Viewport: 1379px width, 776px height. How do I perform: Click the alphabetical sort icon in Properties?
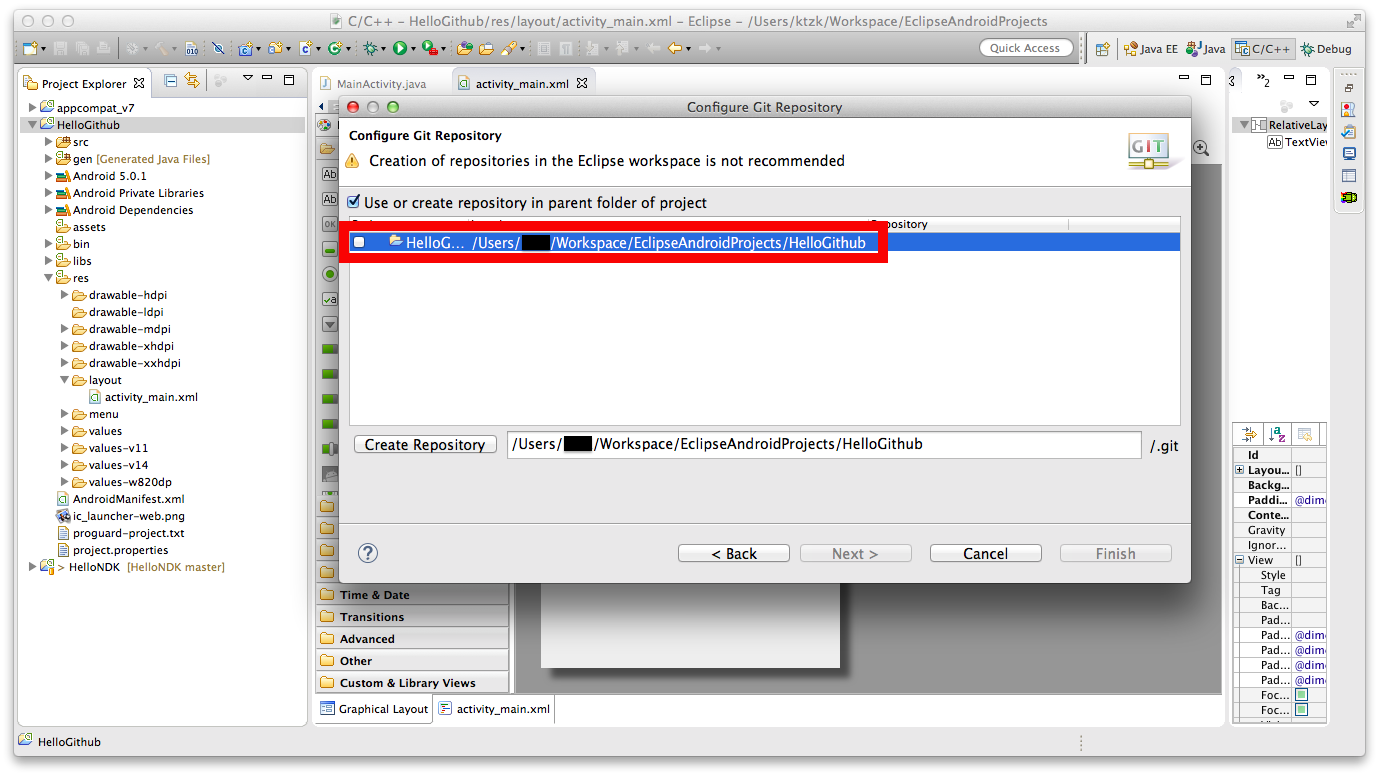point(1277,434)
